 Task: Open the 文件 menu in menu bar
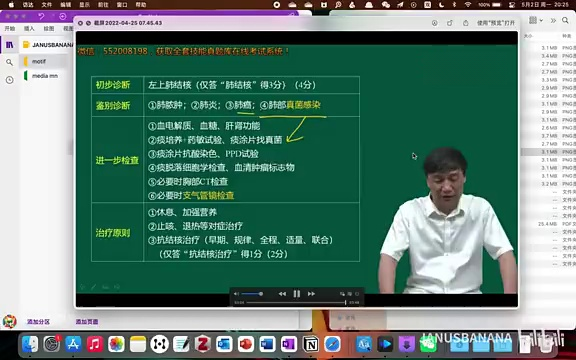tap(47, 5)
